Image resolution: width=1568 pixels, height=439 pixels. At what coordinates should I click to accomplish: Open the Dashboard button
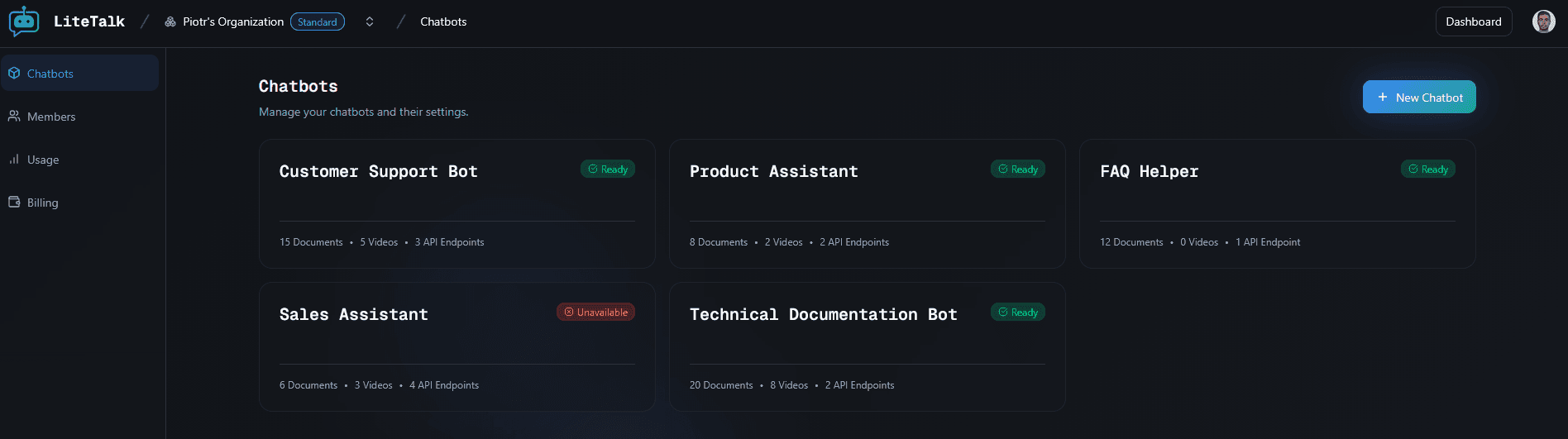click(1474, 21)
